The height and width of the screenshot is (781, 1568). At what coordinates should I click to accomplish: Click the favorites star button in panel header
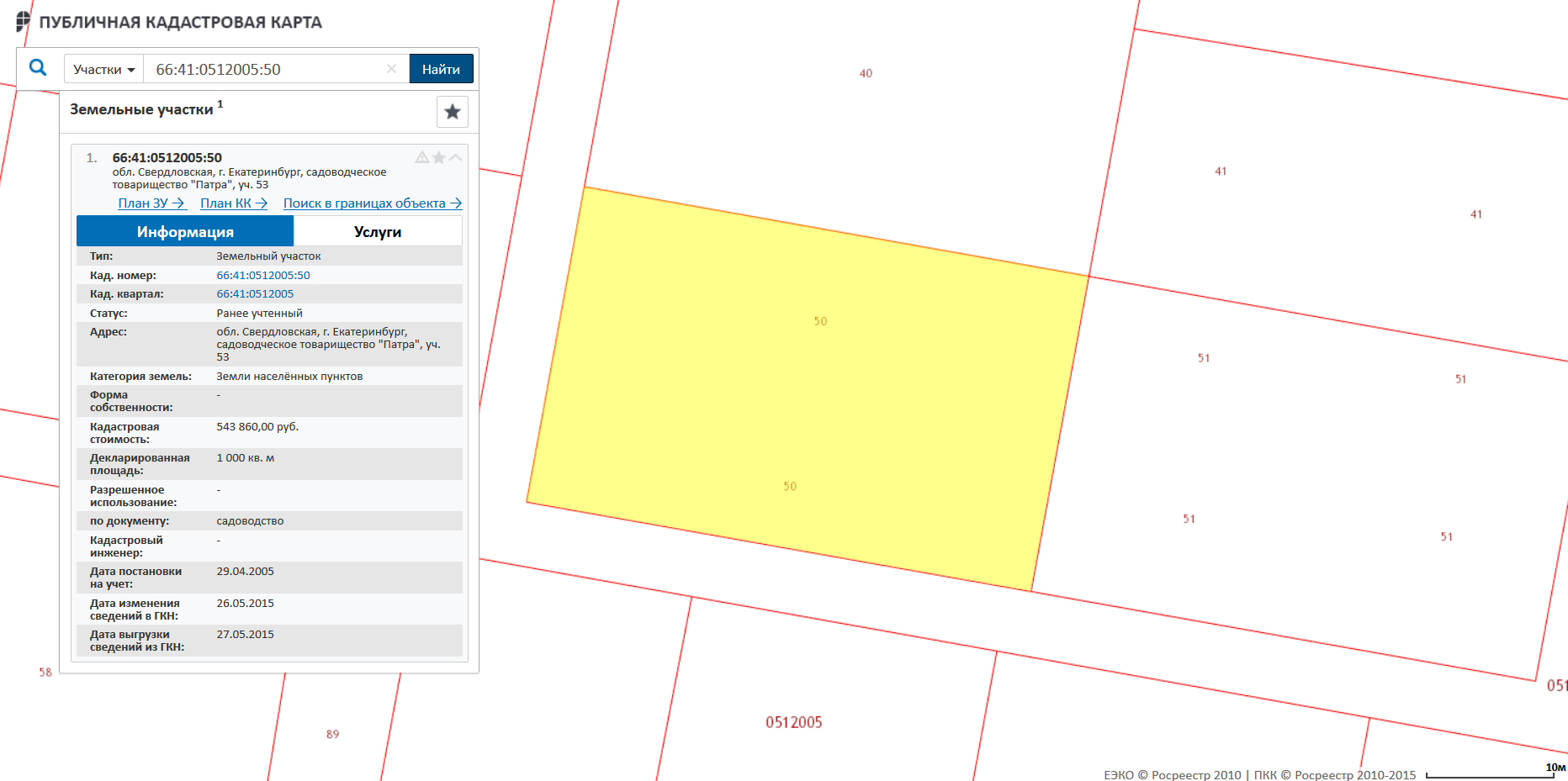[x=452, y=112]
